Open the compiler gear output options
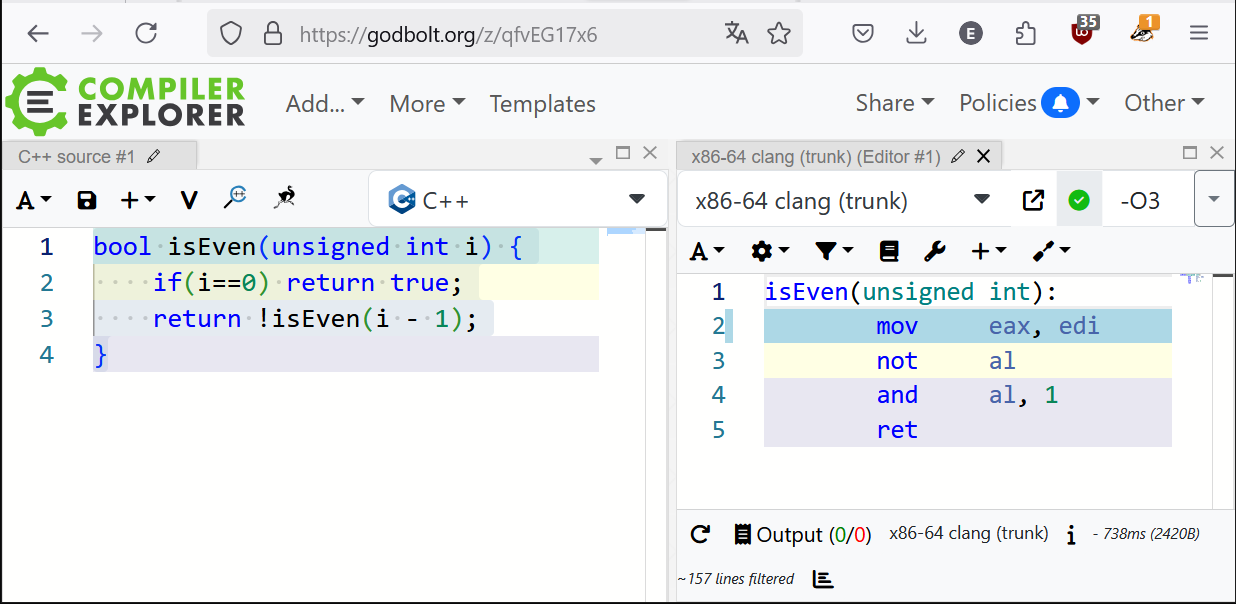 (x=770, y=251)
